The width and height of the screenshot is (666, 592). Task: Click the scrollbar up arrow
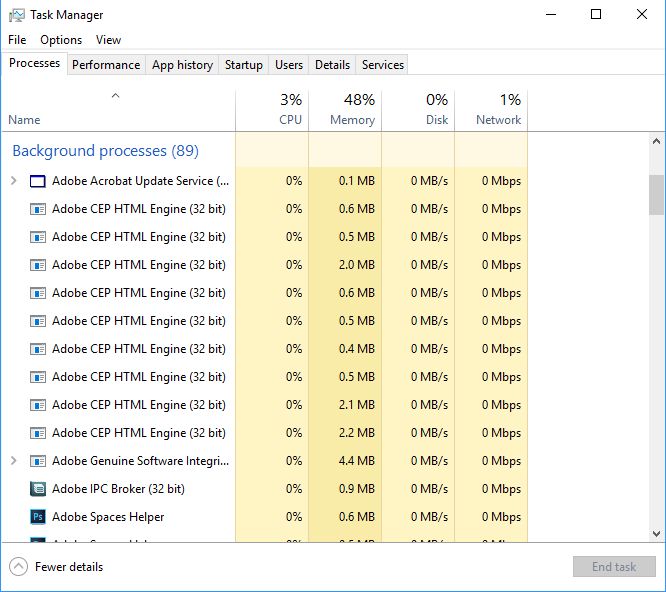pos(656,141)
